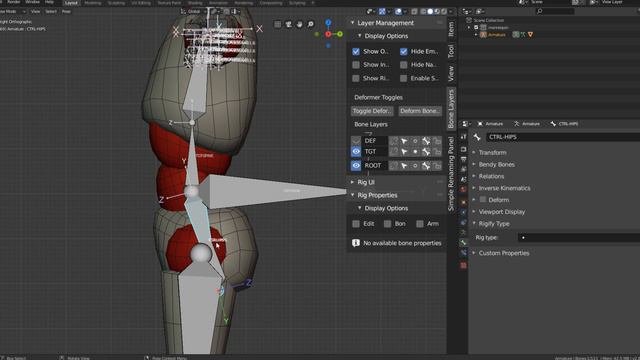Open Output properties tab icon

pos(463,159)
